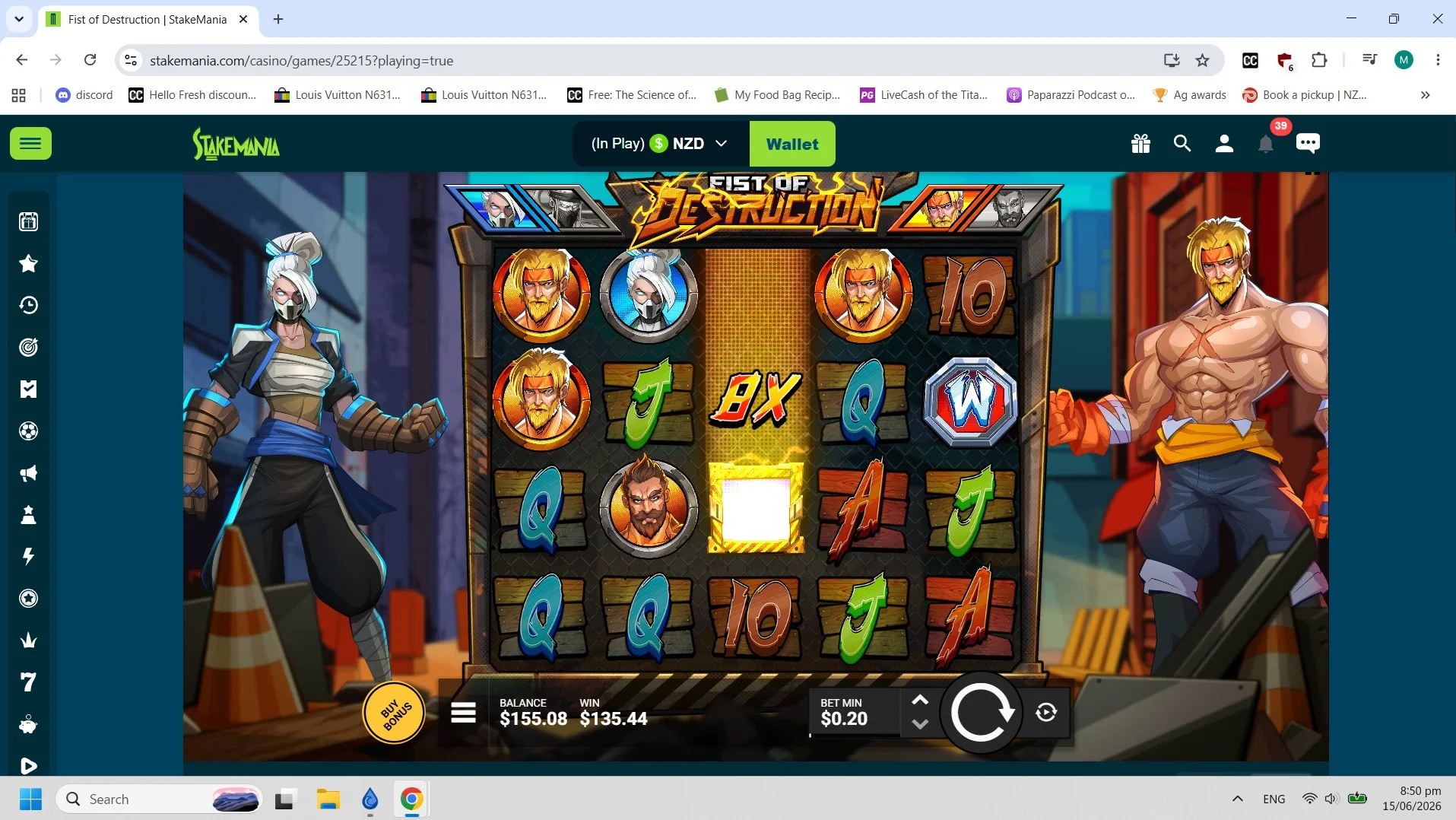Click the StakeMania logo
The image size is (1456, 820).
click(x=236, y=144)
